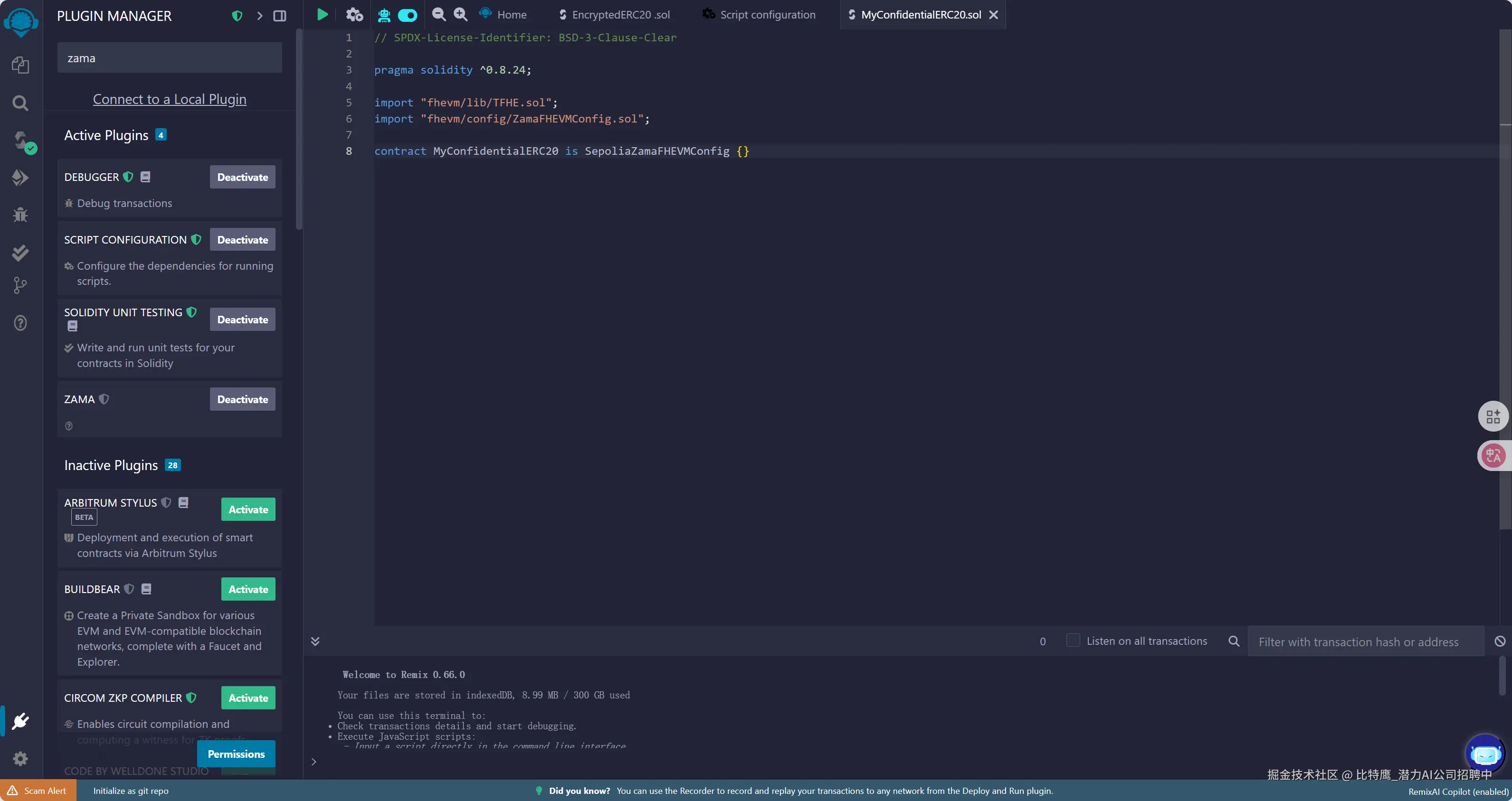Open the Debugger bug icon
The image size is (1512, 801).
click(20, 215)
